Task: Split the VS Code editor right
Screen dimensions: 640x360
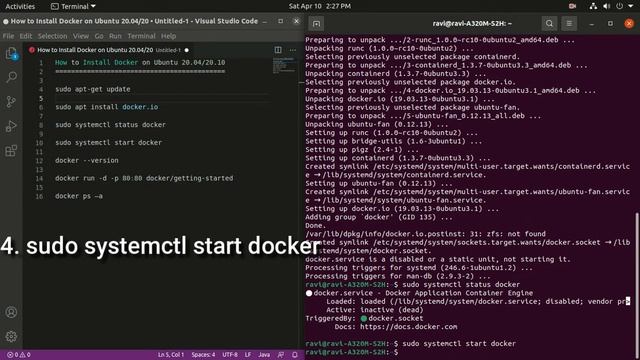Action: coord(278,50)
